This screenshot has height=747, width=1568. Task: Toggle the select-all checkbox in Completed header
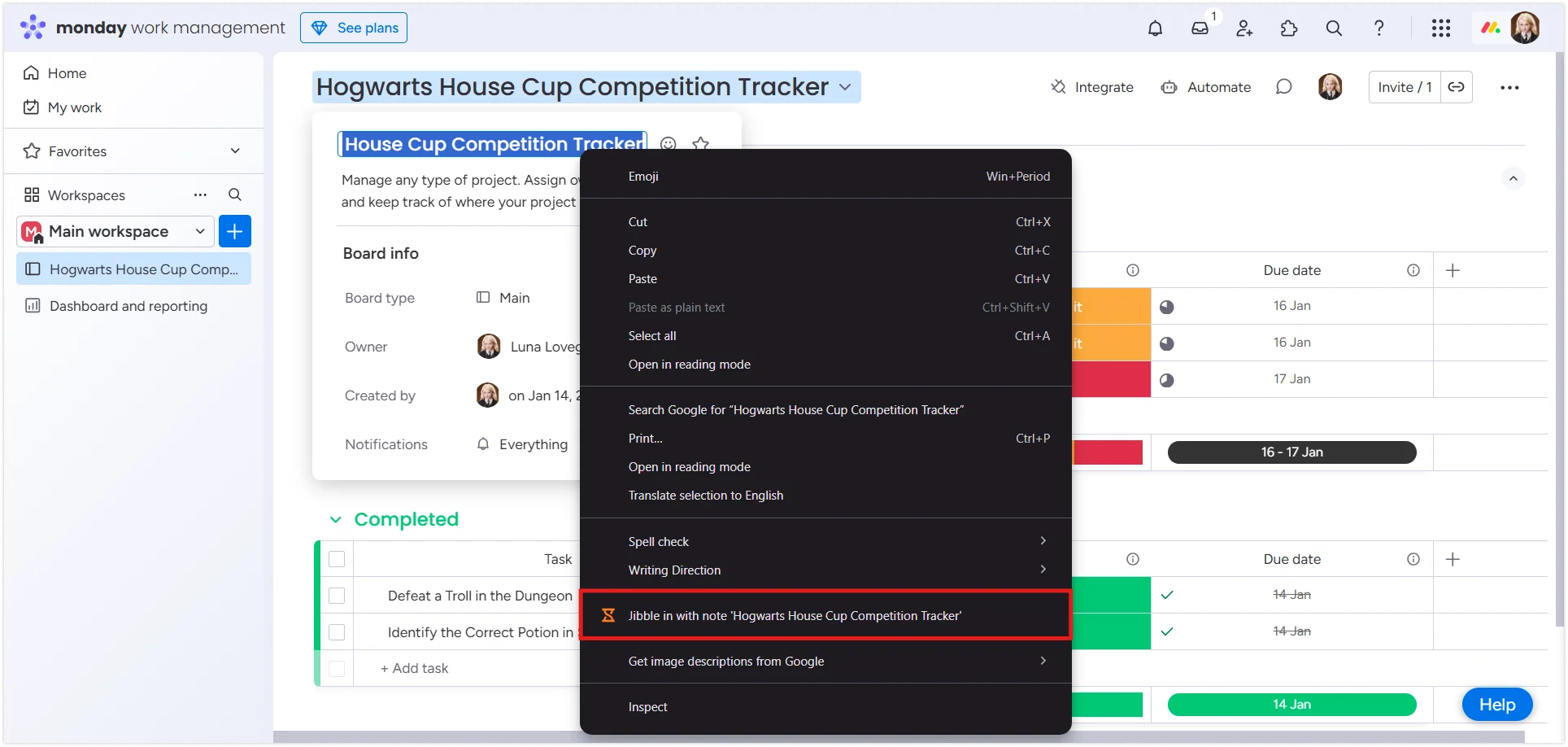[x=337, y=559]
